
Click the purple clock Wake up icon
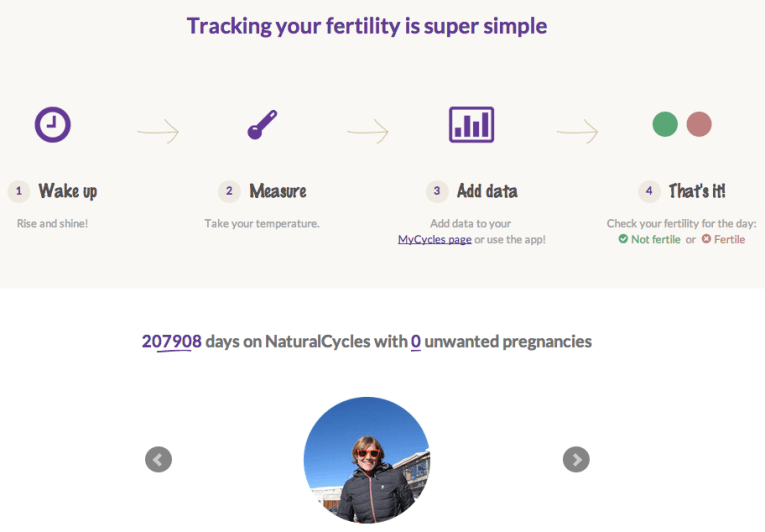tap(53, 124)
